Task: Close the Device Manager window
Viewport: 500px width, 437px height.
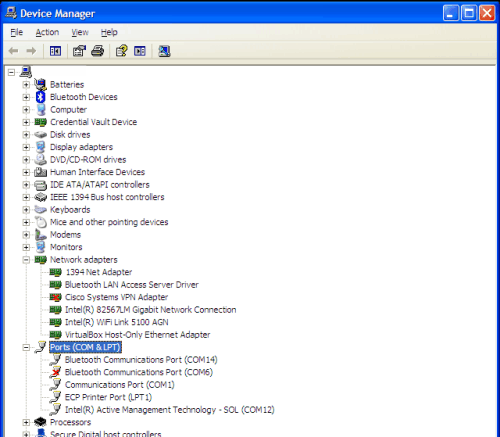Action: [487, 13]
